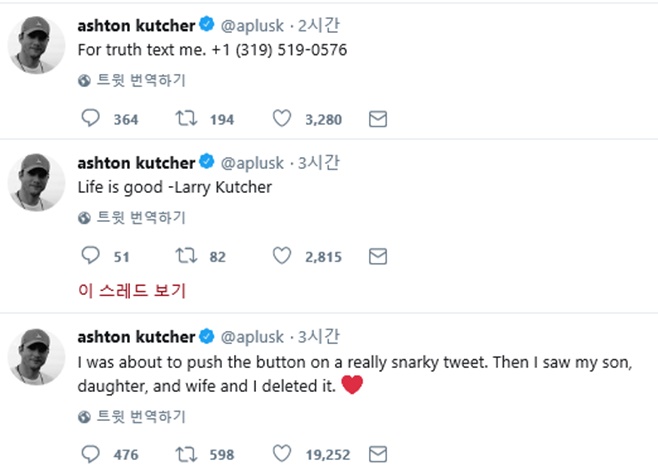Retweet the 'Life is good' tweet

click(x=186, y=256)
